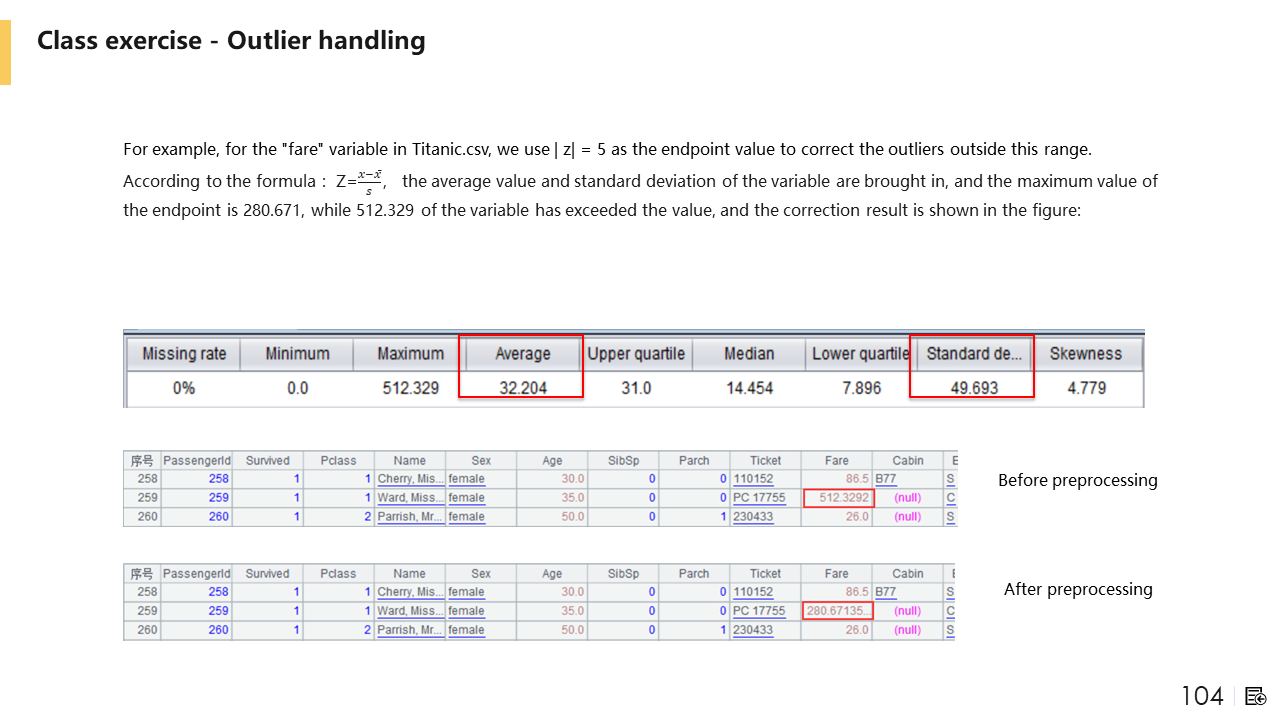
Task: Click the corrected 280.67135 fare cell
Action: 838,611
